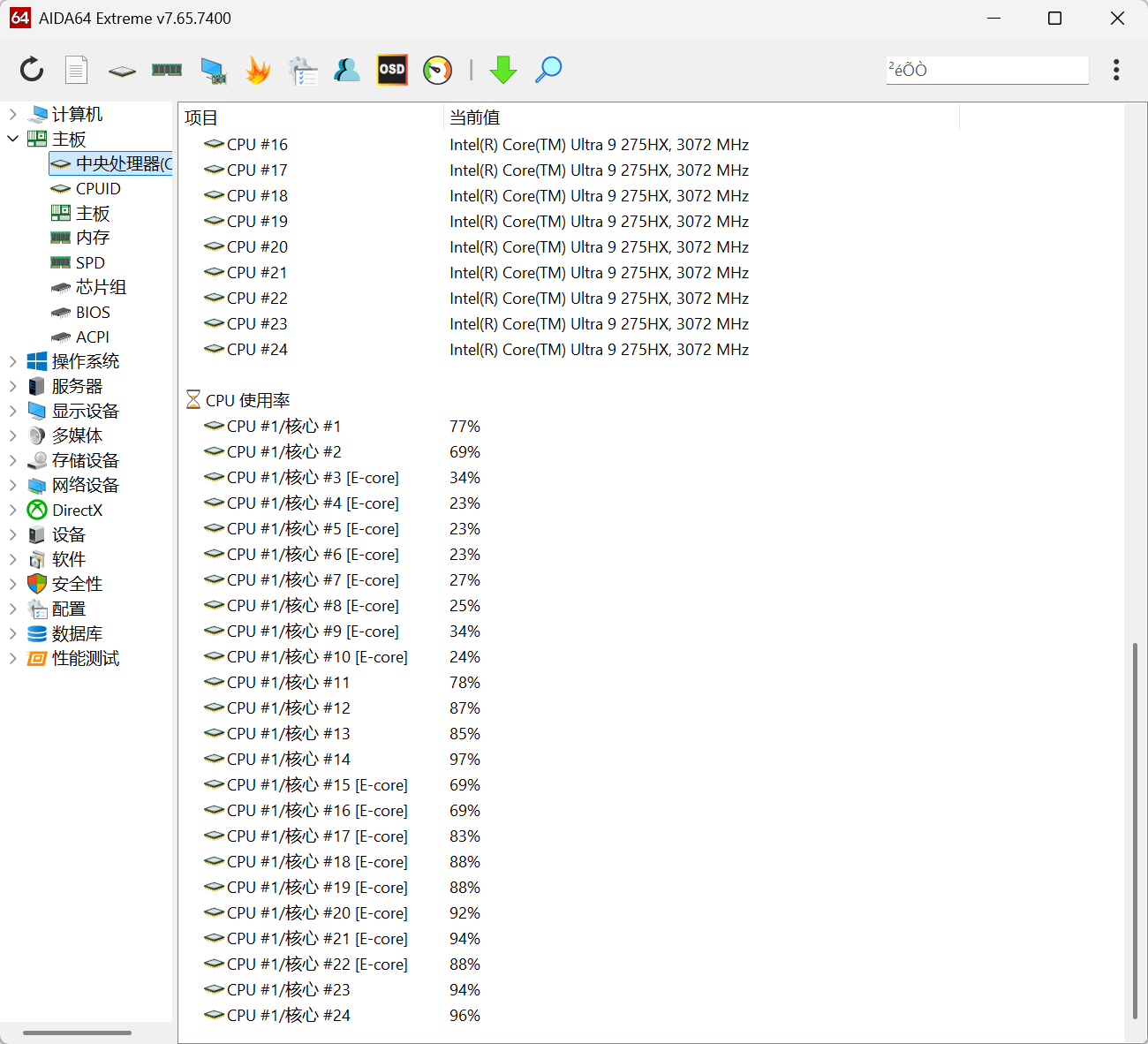Viewport: 1148px width, 1044px height.
Task: Open the preferences checklist toolbar icon
Action: click(303, 71)
